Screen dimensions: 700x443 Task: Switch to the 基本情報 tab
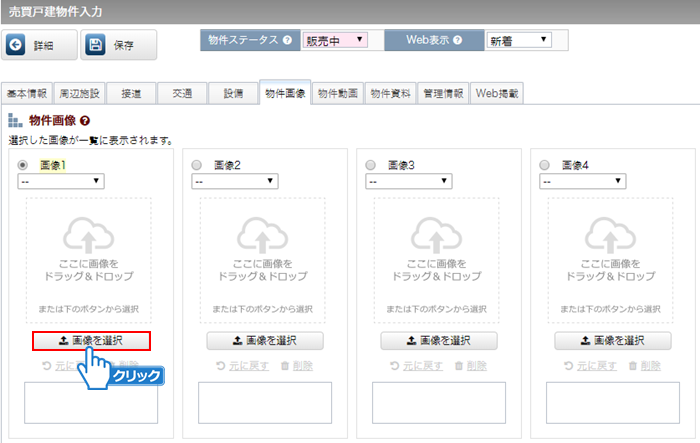click(x=26, y=93)
